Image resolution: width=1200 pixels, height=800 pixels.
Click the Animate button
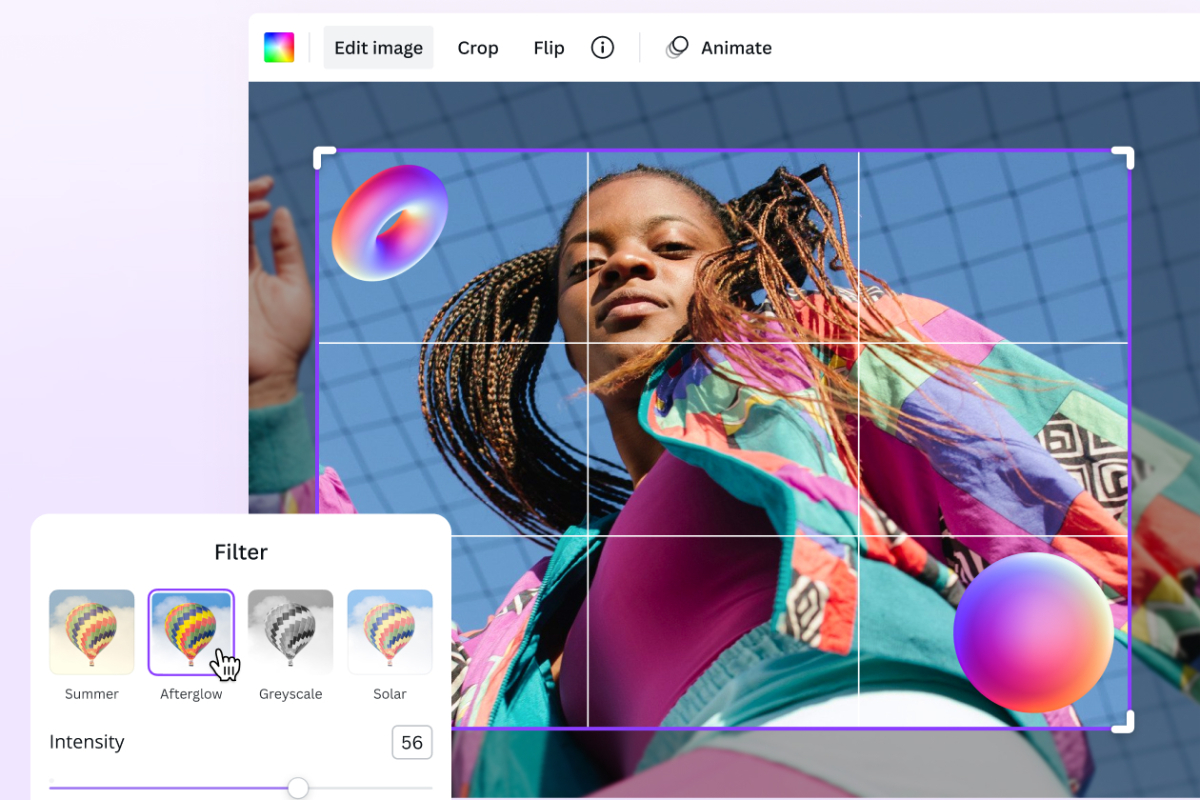736,47
